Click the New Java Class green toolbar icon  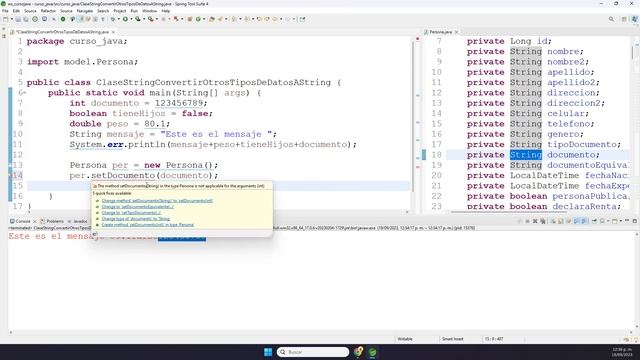pos(198,19)
